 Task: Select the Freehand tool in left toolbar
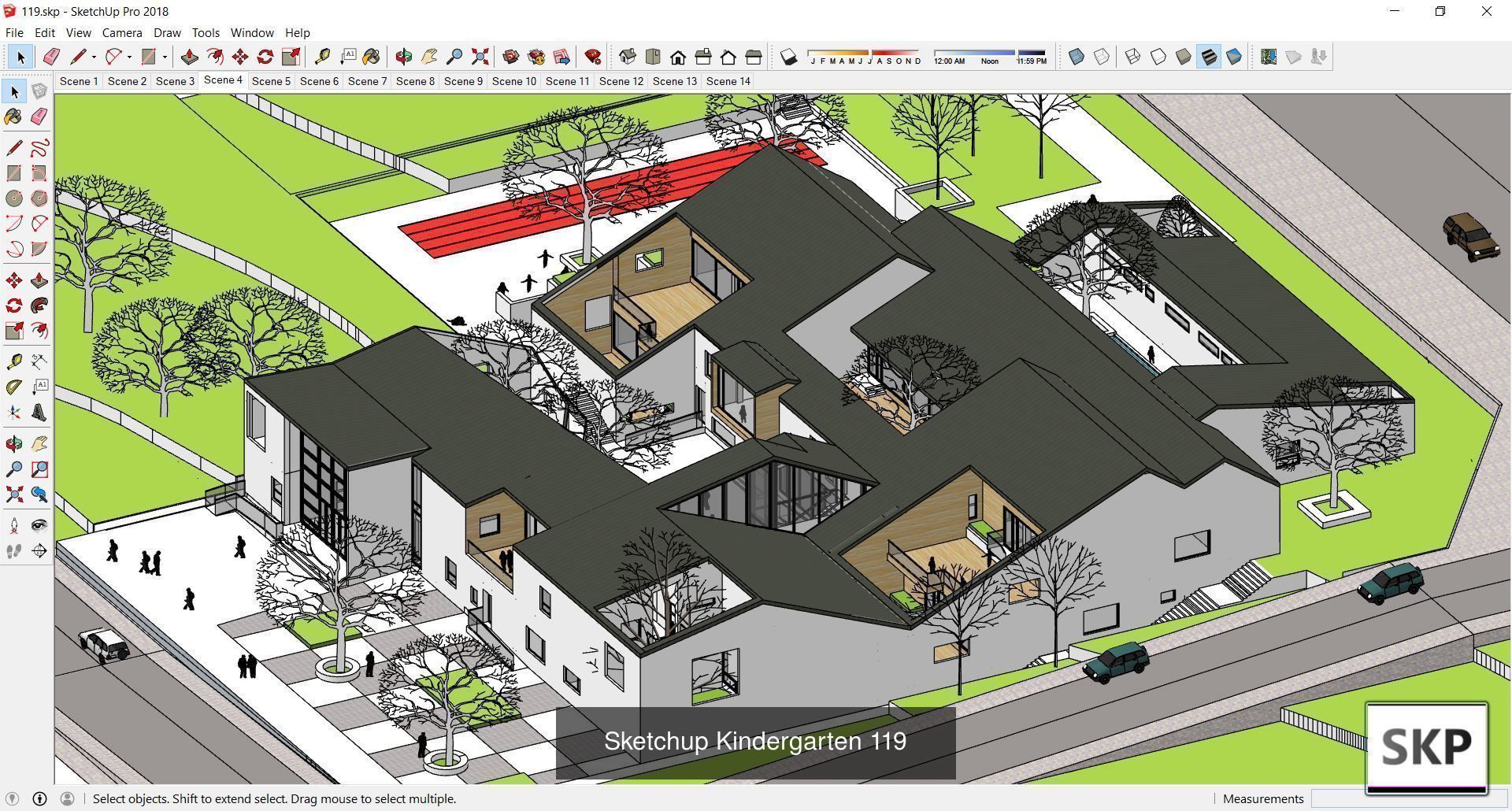39,148
